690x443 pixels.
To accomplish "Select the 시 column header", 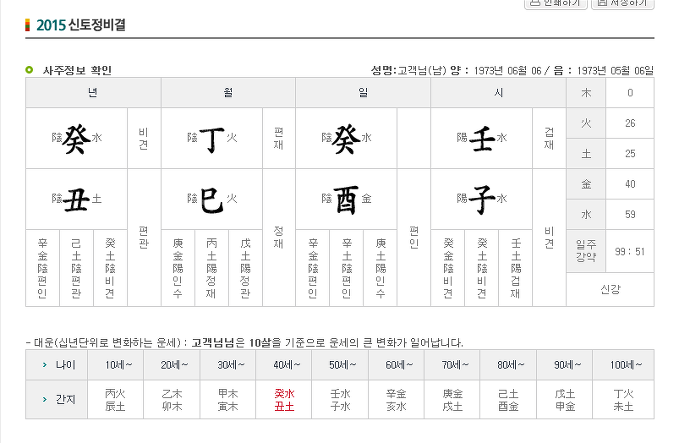I will coord(498,92).
